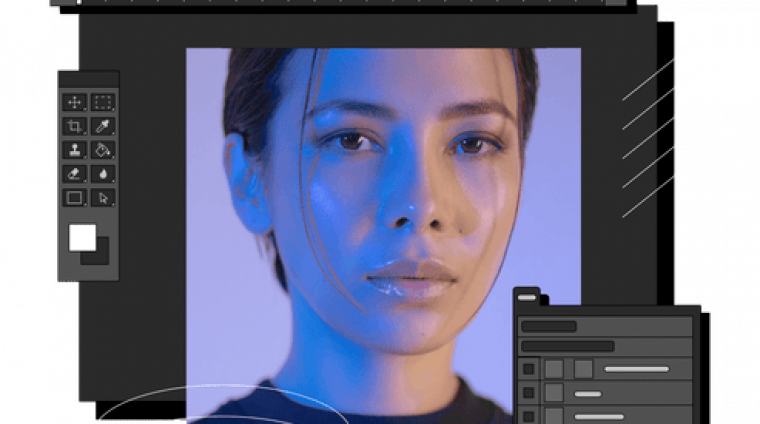Toggle visibility of the second layer
The image size is (760, 424).
(529, 393)
